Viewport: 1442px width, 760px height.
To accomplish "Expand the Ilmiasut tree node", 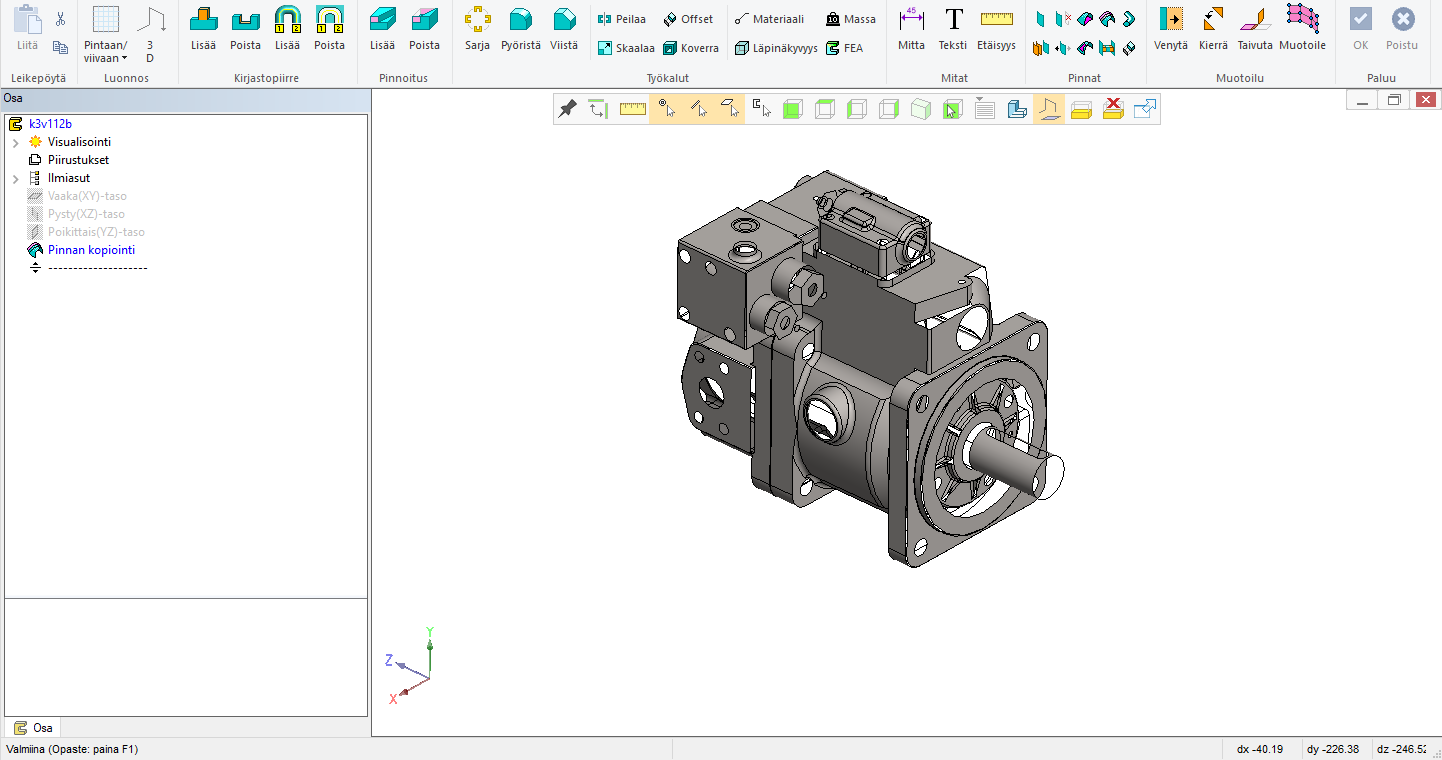I will pos(16,179).
